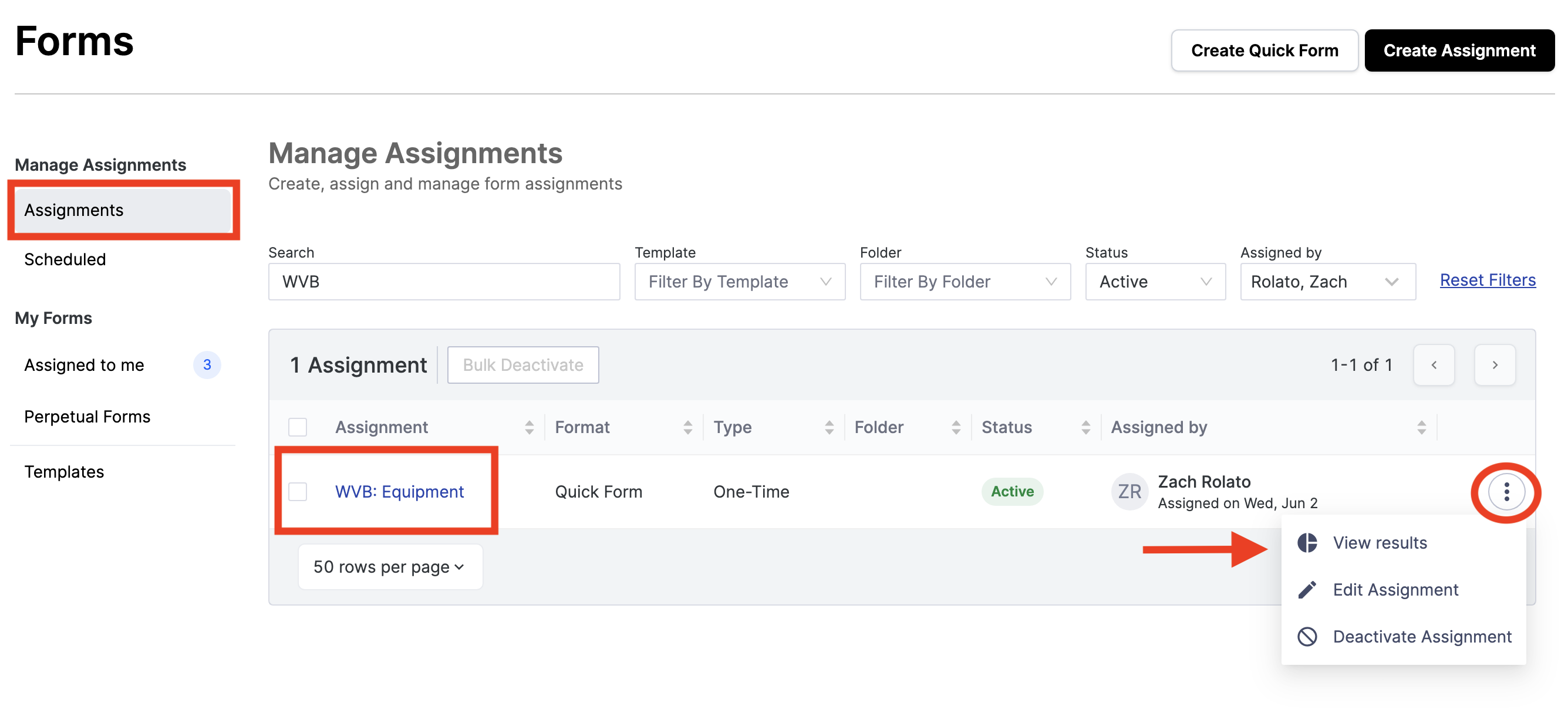1568x720 pixels.
Task: Open the Assigned by dropdown showing Rolato, Zach
Action: tap(1327, 281)
